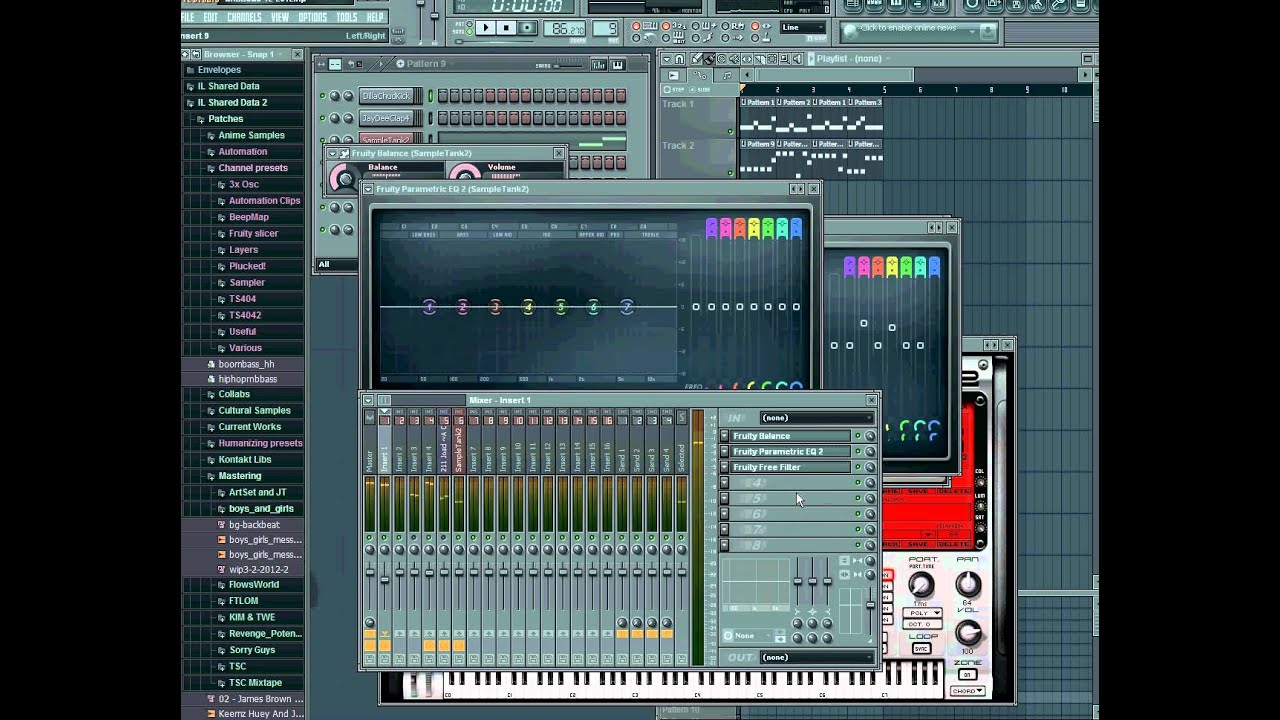
Task: Start playback with the transport play button
Action: [485, 28]
